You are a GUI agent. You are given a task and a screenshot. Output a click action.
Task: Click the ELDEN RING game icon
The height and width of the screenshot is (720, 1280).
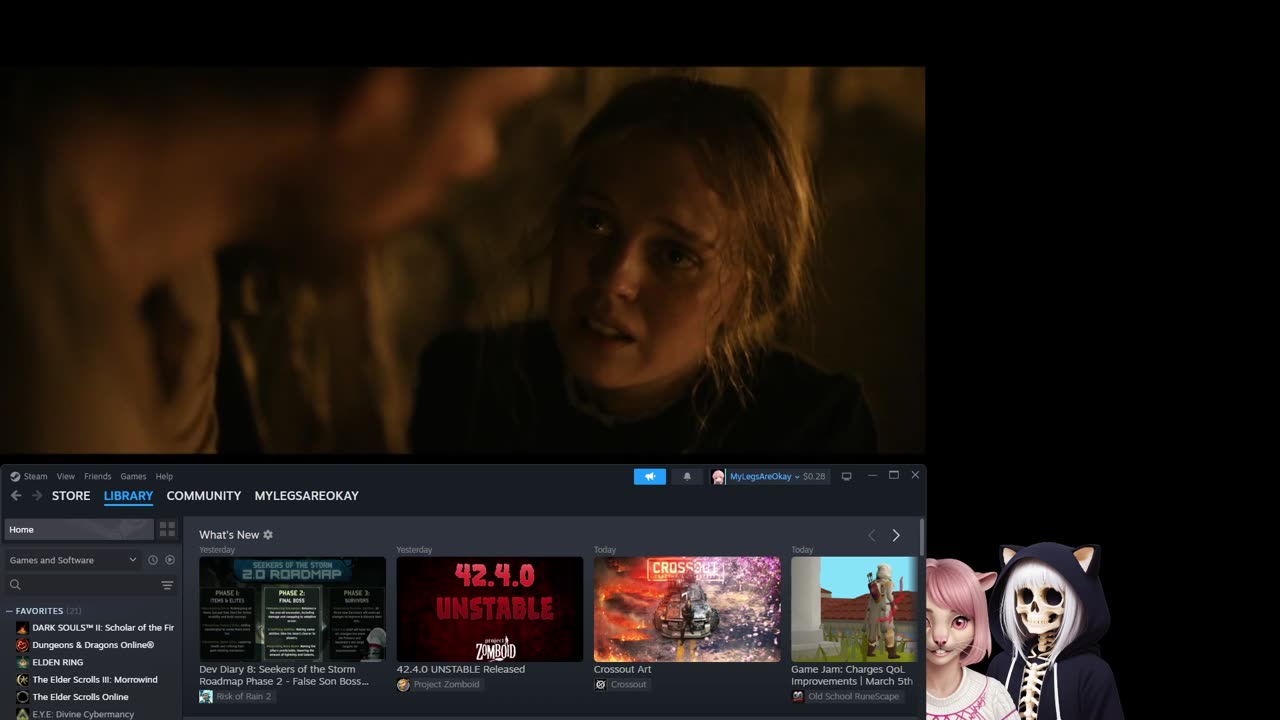tap(22, 662)
